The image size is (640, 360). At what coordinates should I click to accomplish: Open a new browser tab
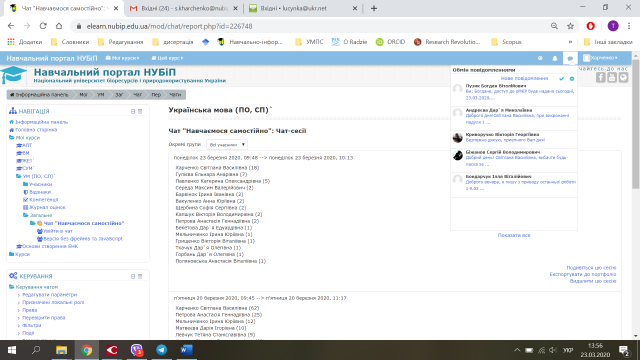coord(374,8)
